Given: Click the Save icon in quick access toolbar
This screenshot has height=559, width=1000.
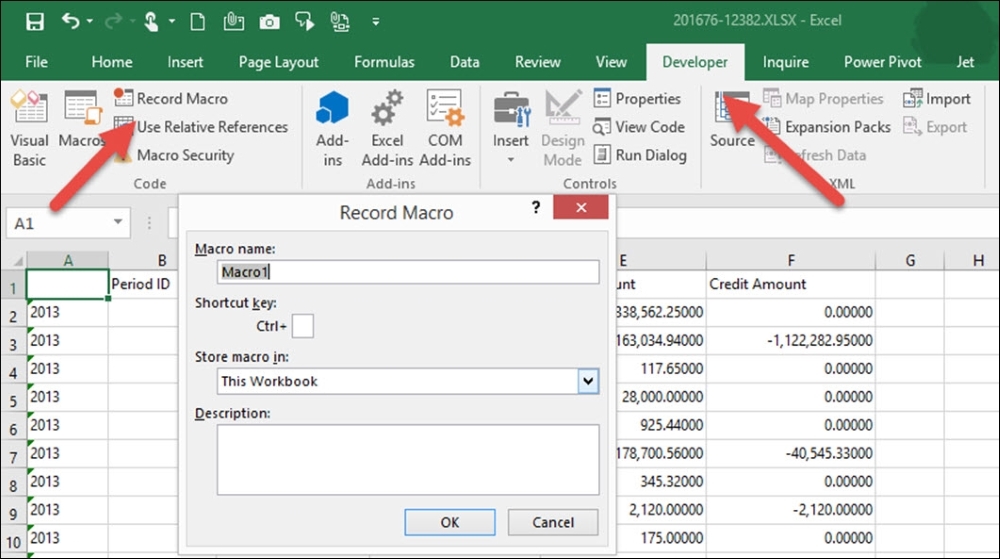Looking at the screenshot, I should click(x=34, y=21).
